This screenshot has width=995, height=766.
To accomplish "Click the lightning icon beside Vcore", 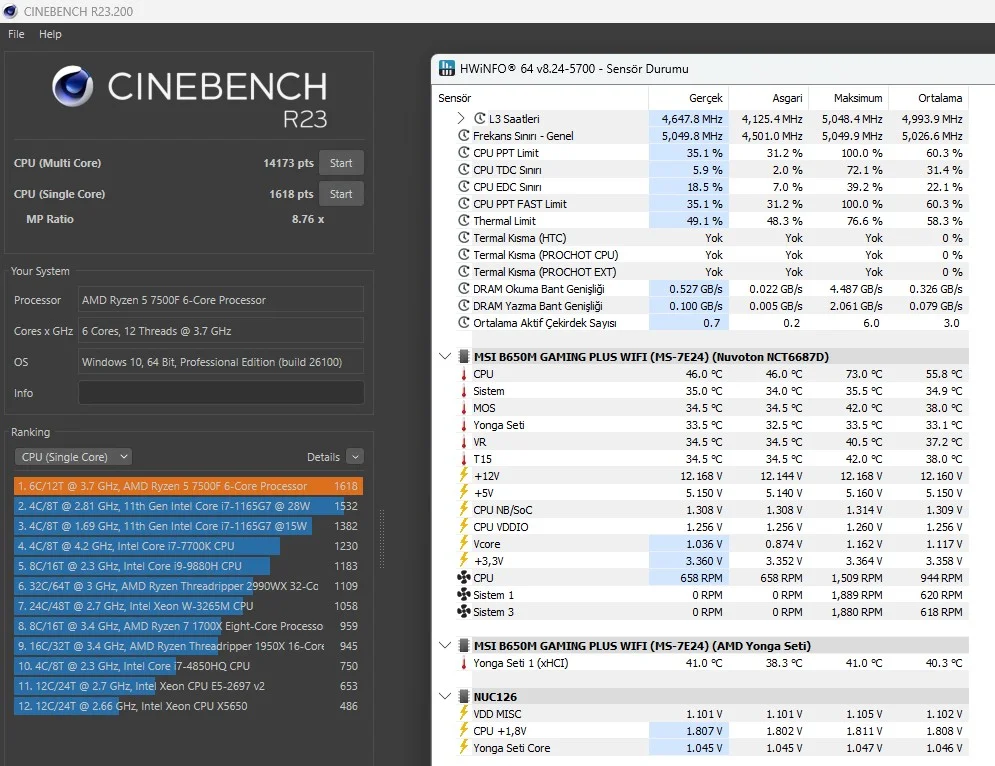I will [464, 543].
